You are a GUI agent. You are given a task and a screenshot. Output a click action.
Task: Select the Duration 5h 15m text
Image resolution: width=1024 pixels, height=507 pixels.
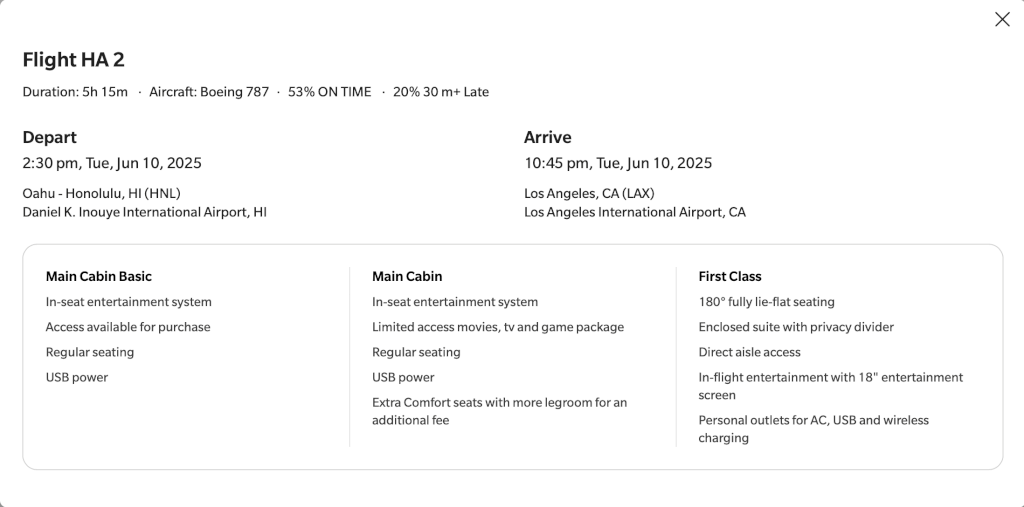tap(75, 92)
